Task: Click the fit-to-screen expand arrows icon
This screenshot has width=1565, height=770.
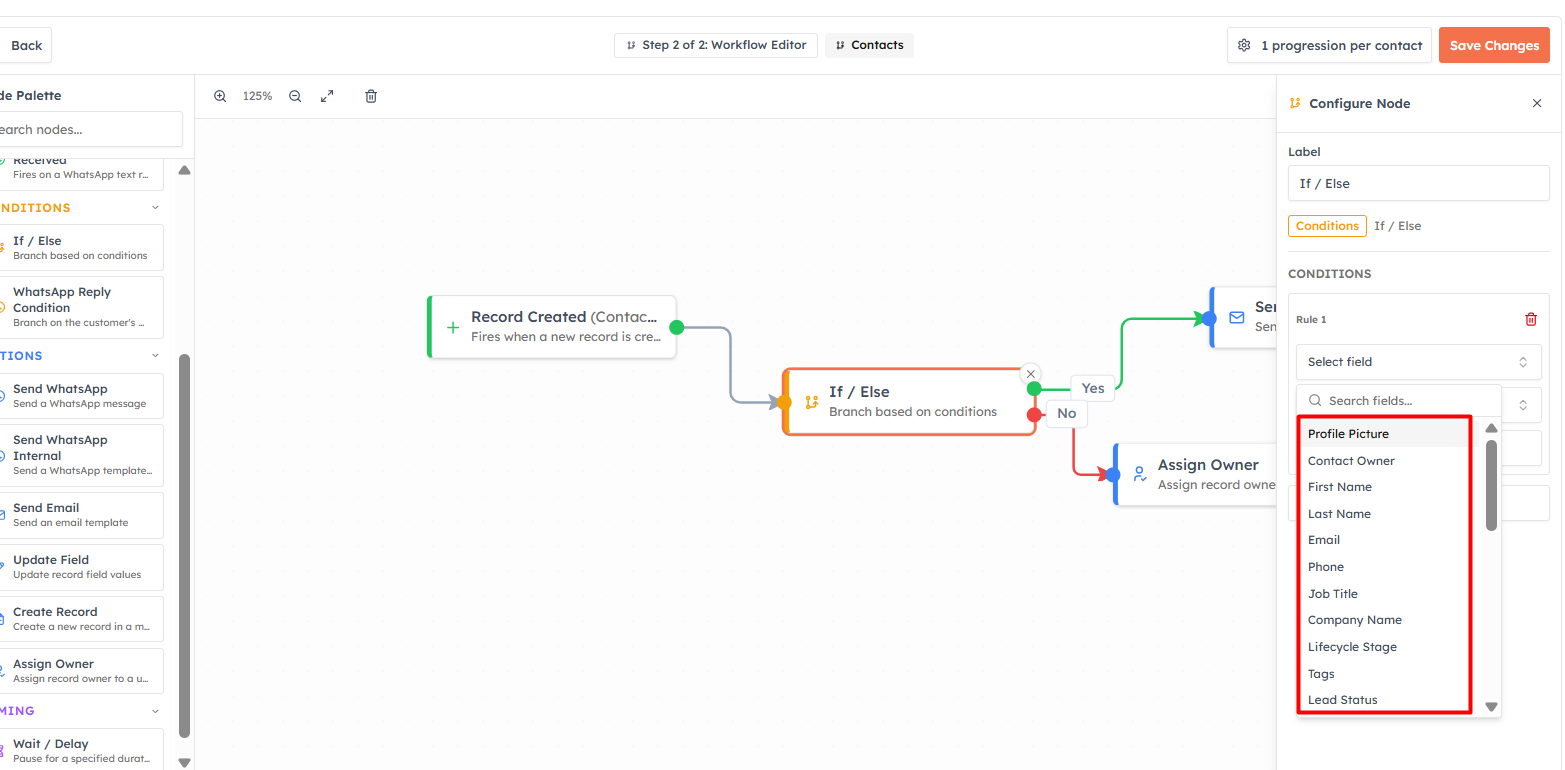Action: [327, 96]
